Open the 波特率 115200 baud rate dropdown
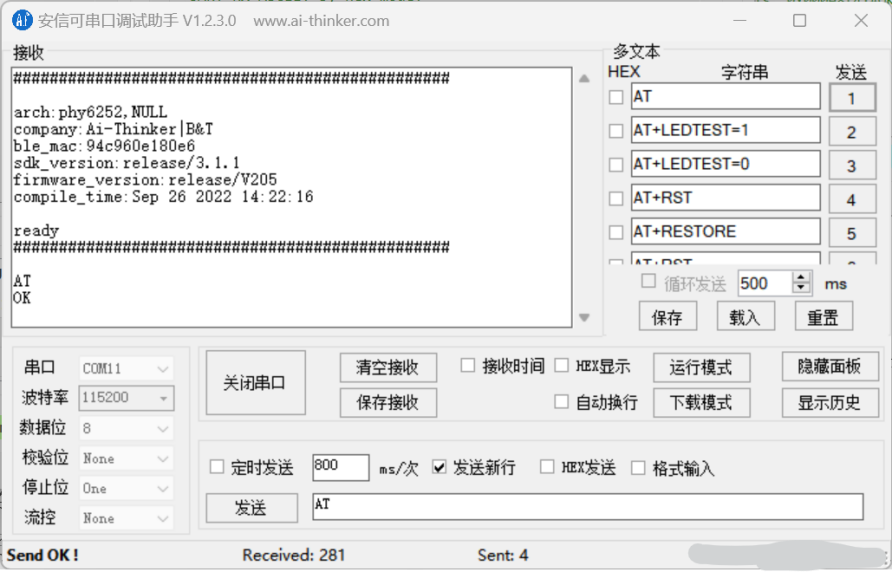 click(126, 398)
